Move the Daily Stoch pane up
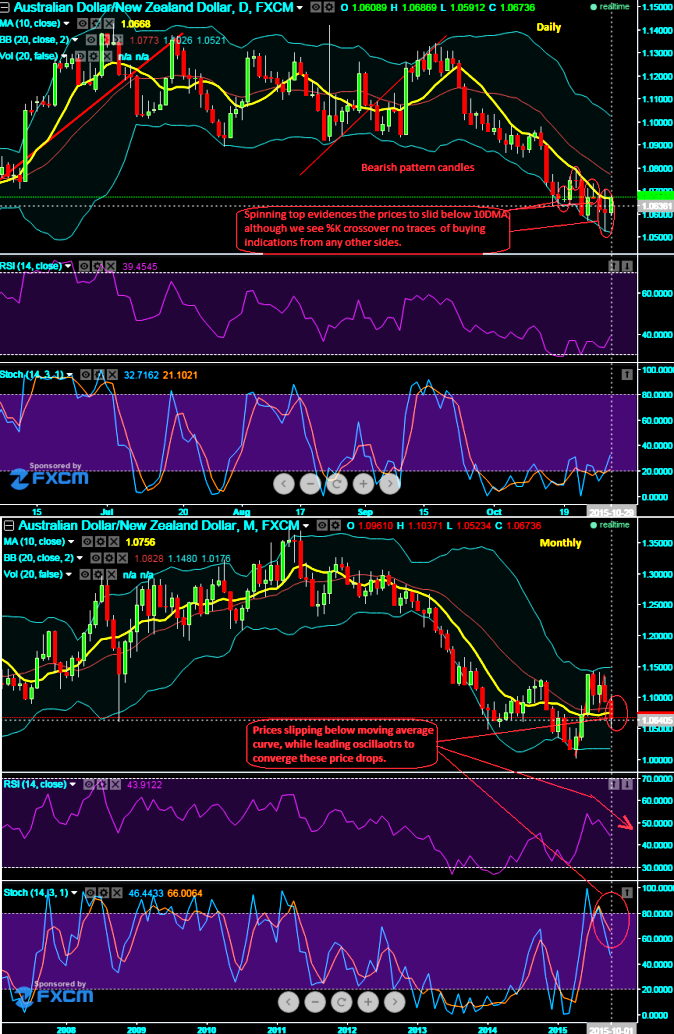The width and height of the screenshot is (674, 1034). (627, 374)
